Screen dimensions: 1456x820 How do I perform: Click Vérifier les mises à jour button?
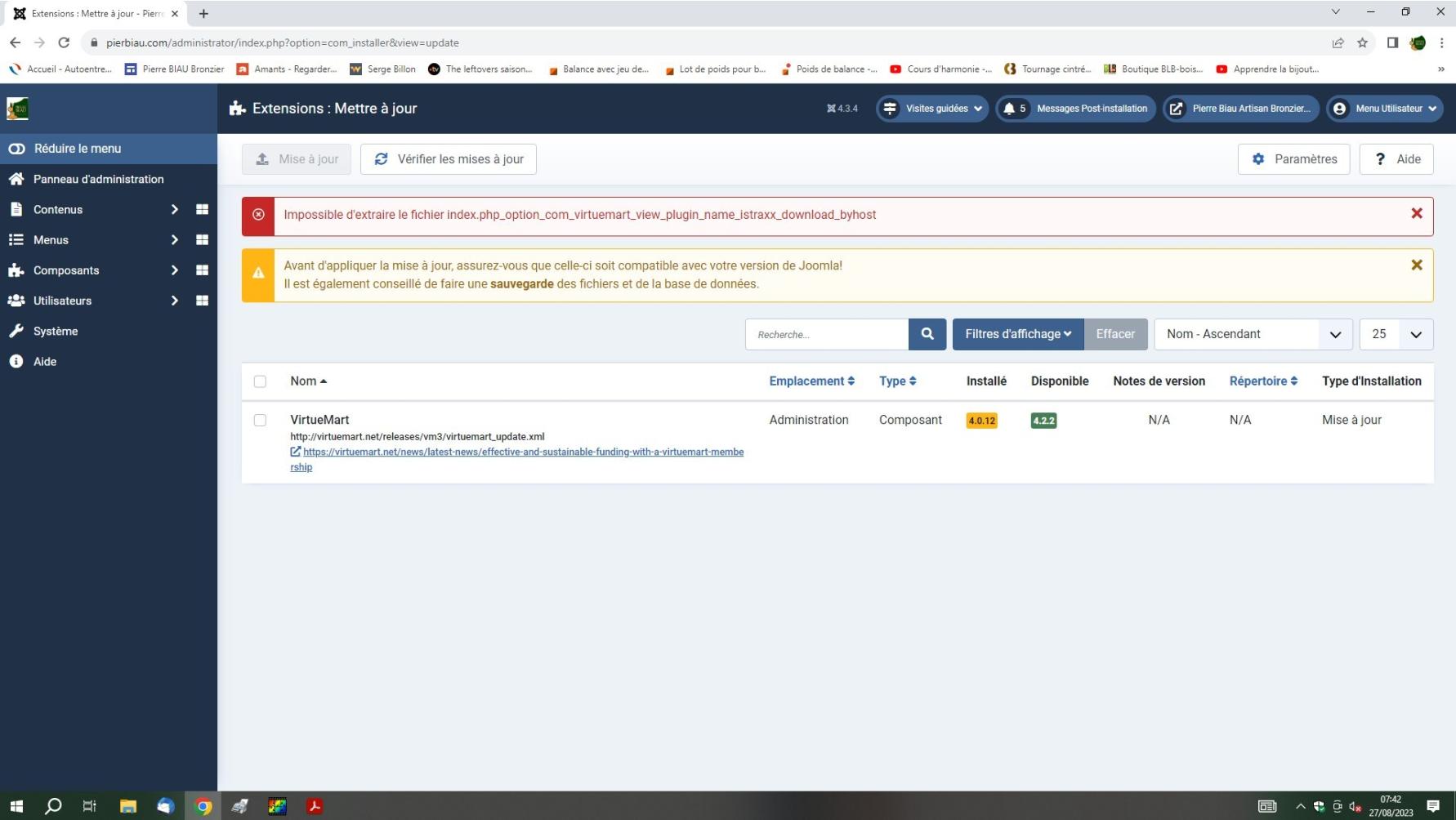[x=449, y=159]
